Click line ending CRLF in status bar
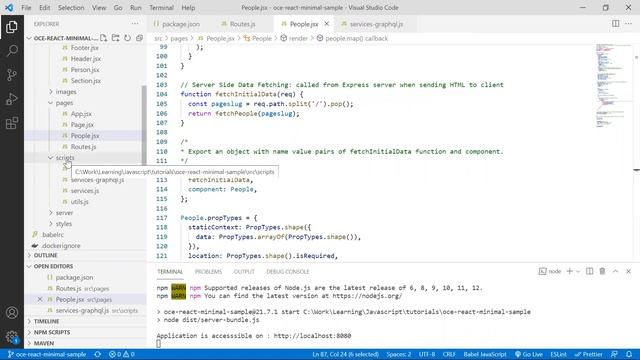Screen dimensions: 640x360 pyautogui.click(x=449, y=354)
